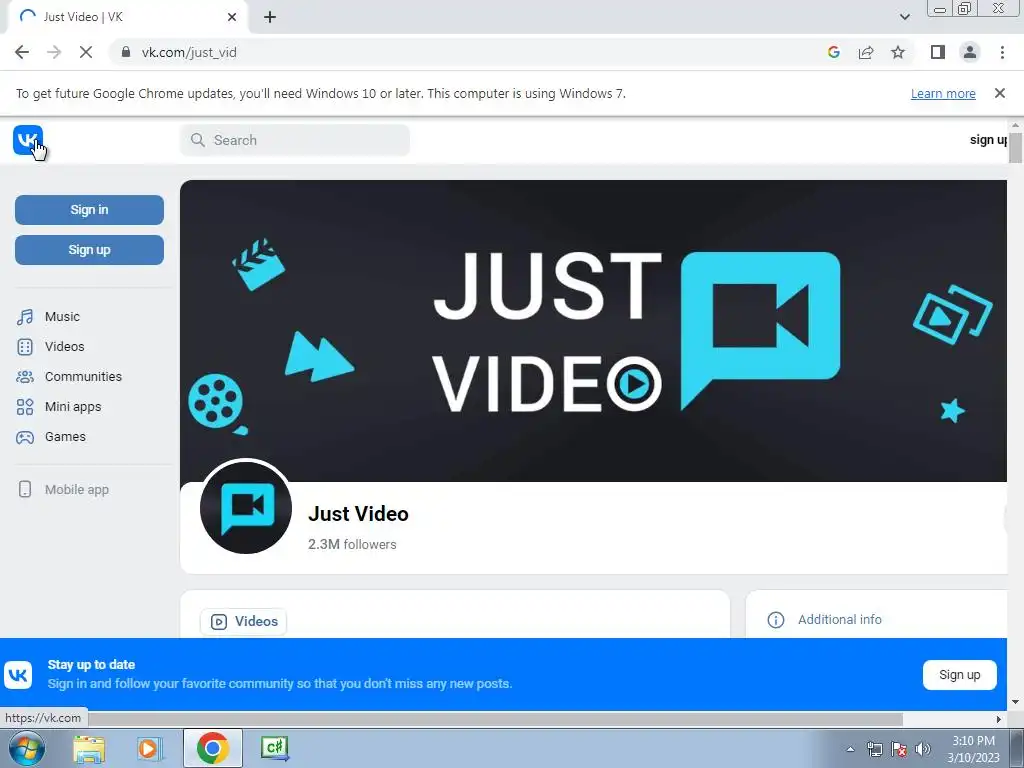The width and height of the screenshot is (1024, 768).
Task: Click the blue Sign in button
Action: (x=89, y=210)
